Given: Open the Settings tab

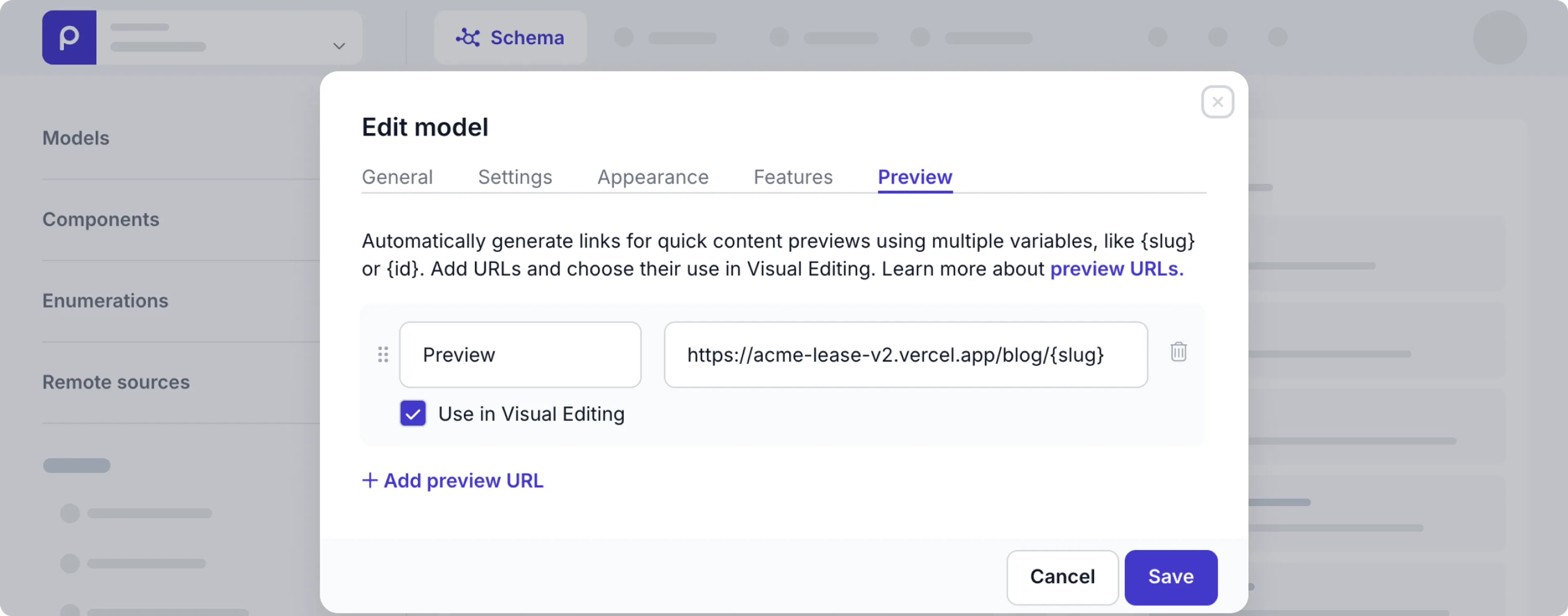Looking at the screenshot, I should pos(515,177).
